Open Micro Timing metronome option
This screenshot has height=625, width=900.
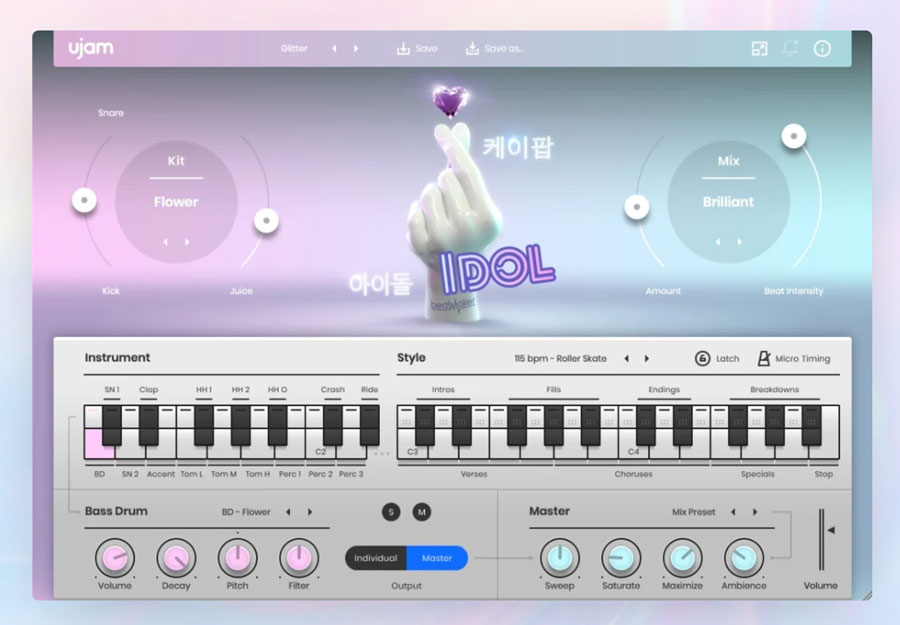pyautogui.click(x=793, y=359)
